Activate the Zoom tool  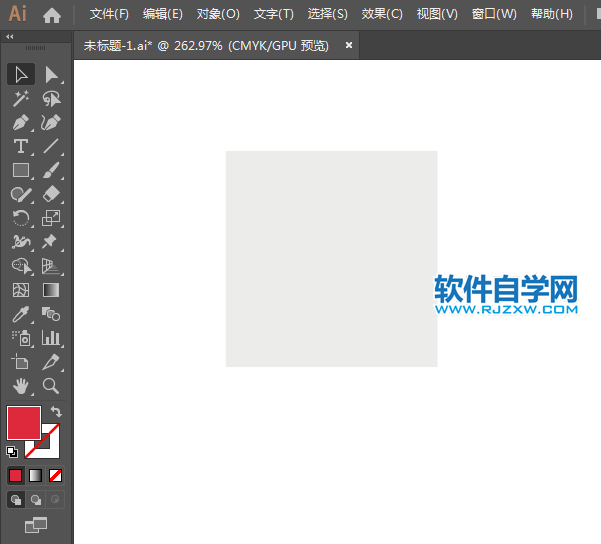(x=51, y=386)
